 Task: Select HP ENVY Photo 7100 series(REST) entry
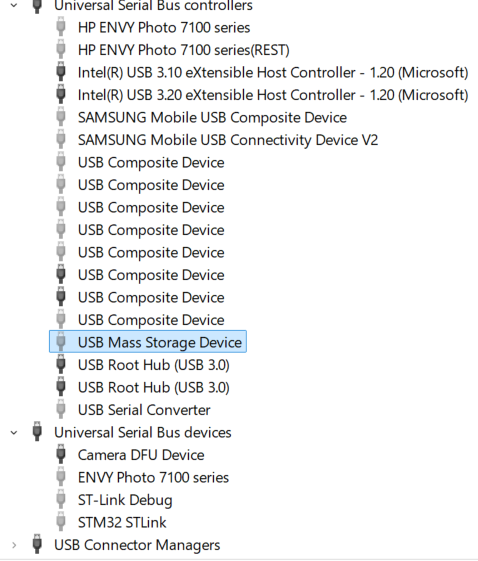pyautogui.click(x=184, y=50)
